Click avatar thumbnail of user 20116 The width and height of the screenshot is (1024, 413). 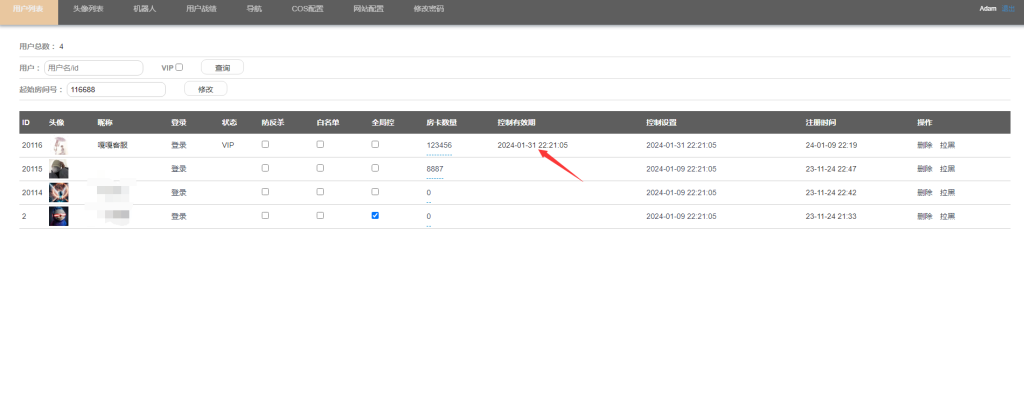coord(59,145)
